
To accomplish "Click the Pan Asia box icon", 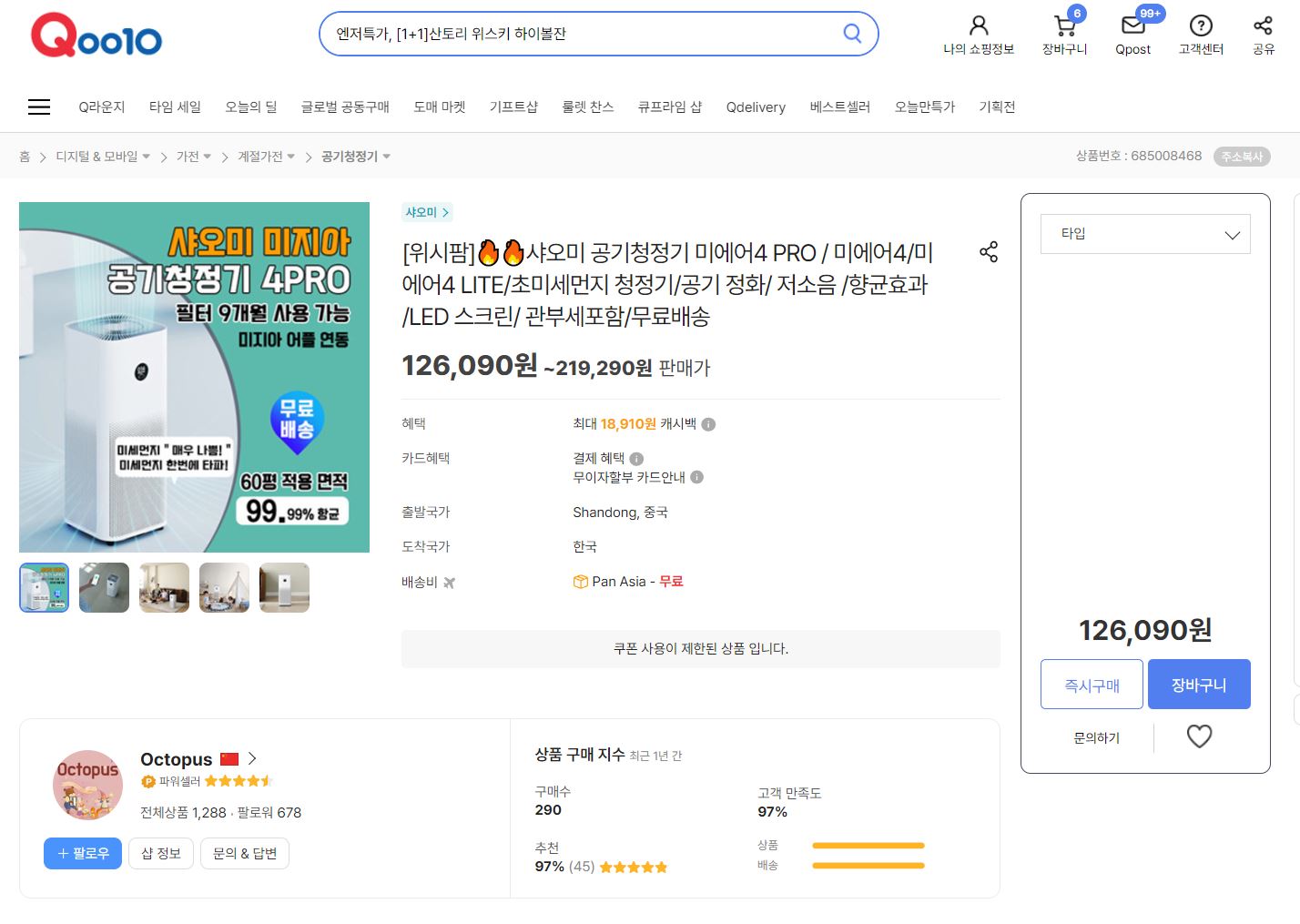I will 580,582.
